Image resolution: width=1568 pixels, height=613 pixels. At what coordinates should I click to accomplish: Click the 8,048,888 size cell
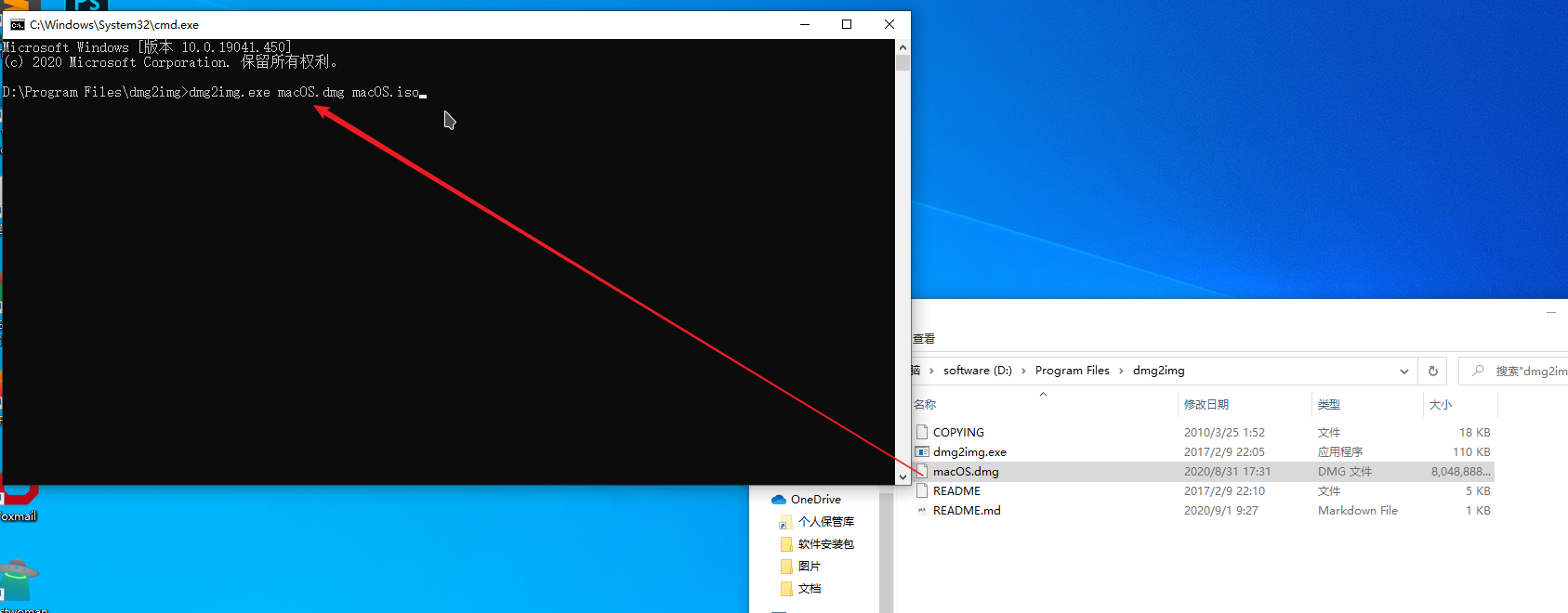pos(1460,471)
